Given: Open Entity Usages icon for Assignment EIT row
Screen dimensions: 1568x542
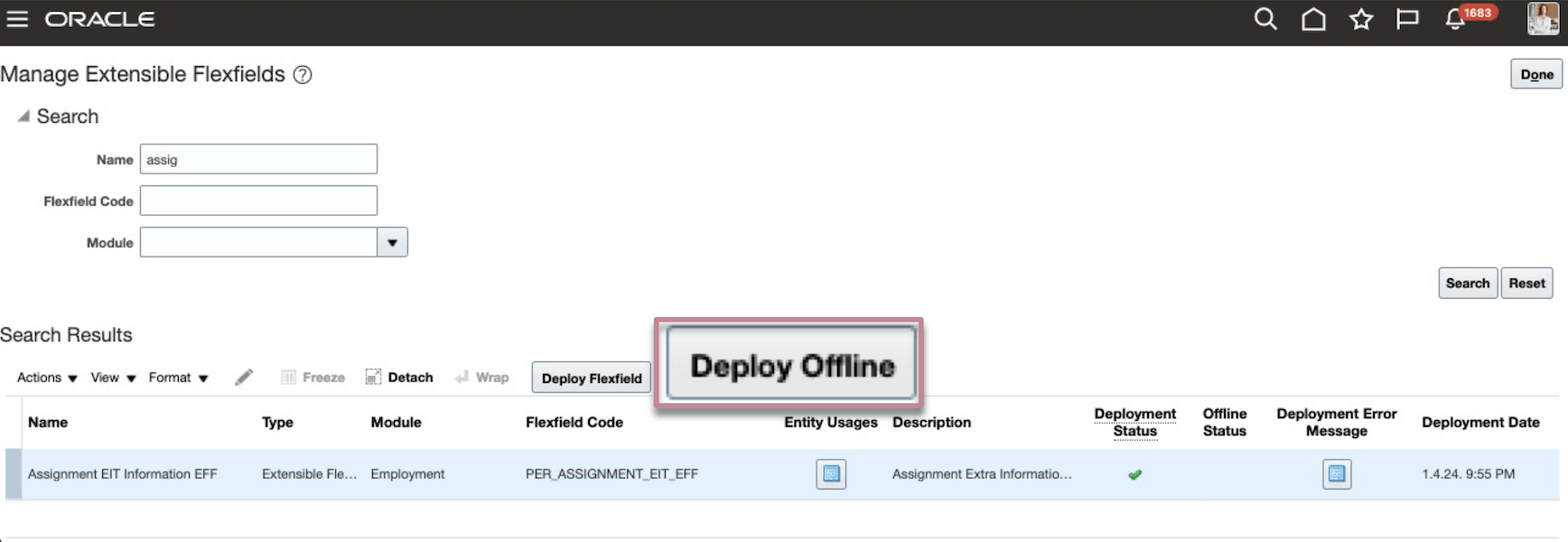Looking at the screenshot, I should [831, 474].
